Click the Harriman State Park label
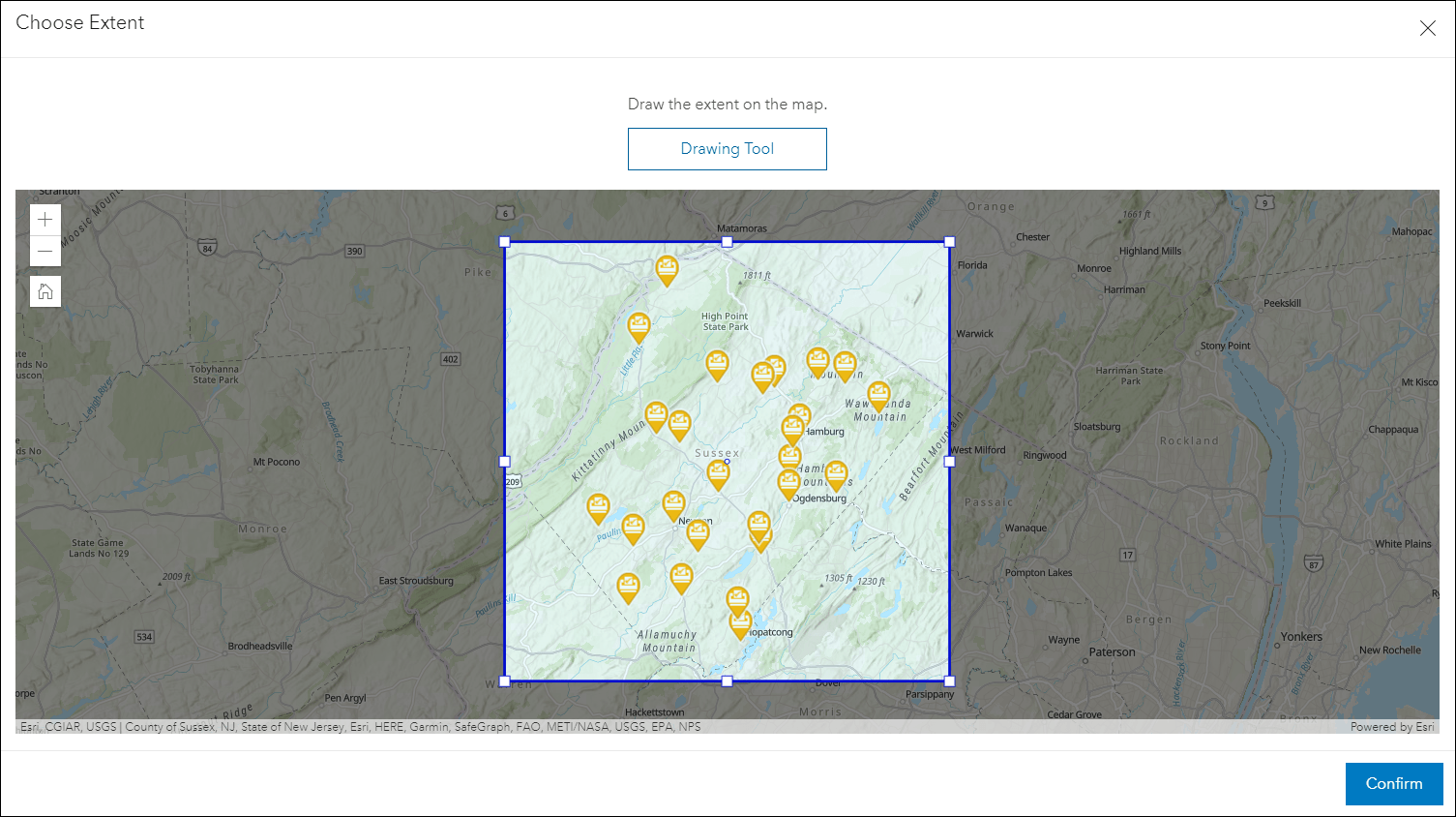 click(x=1130, y=376)
